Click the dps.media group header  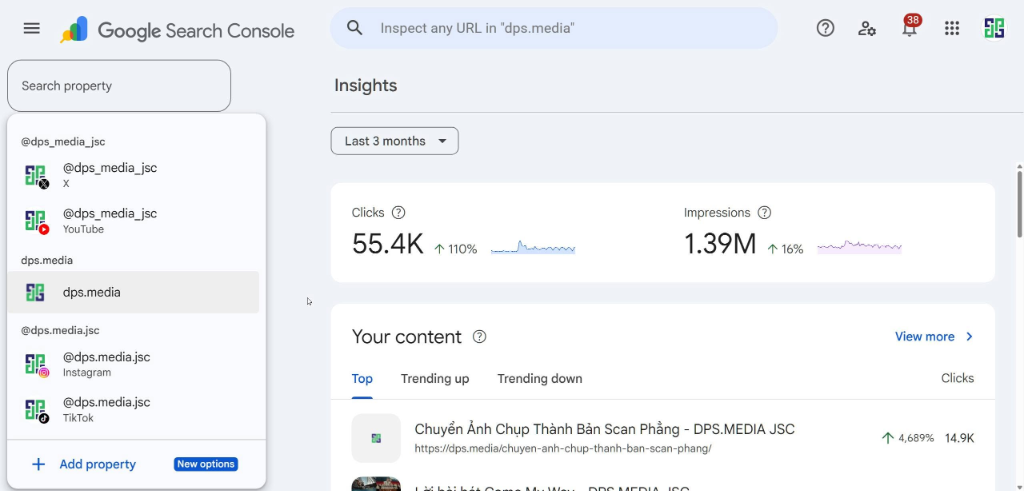click(47, 261)
